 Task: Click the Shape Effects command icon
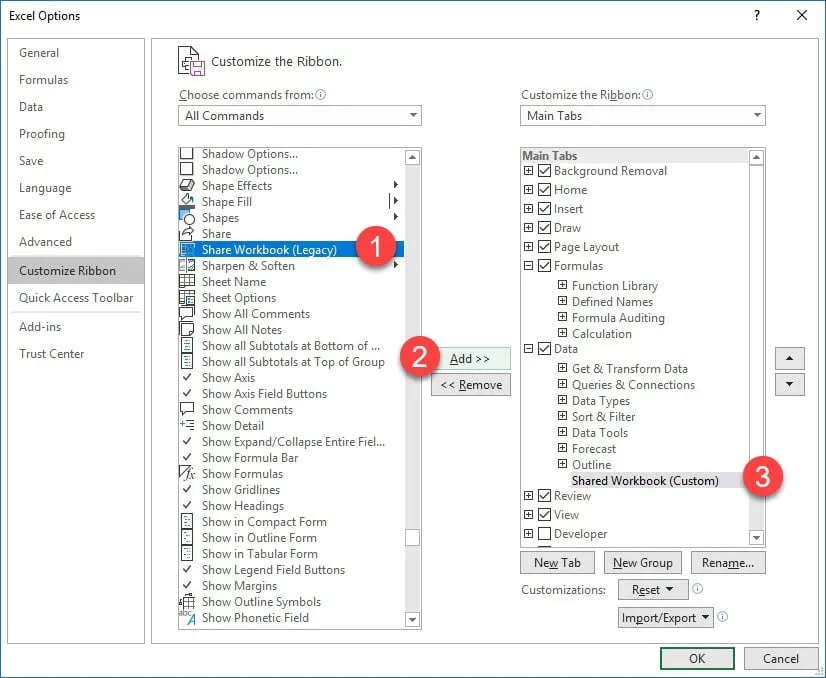[x=187, y=186]
